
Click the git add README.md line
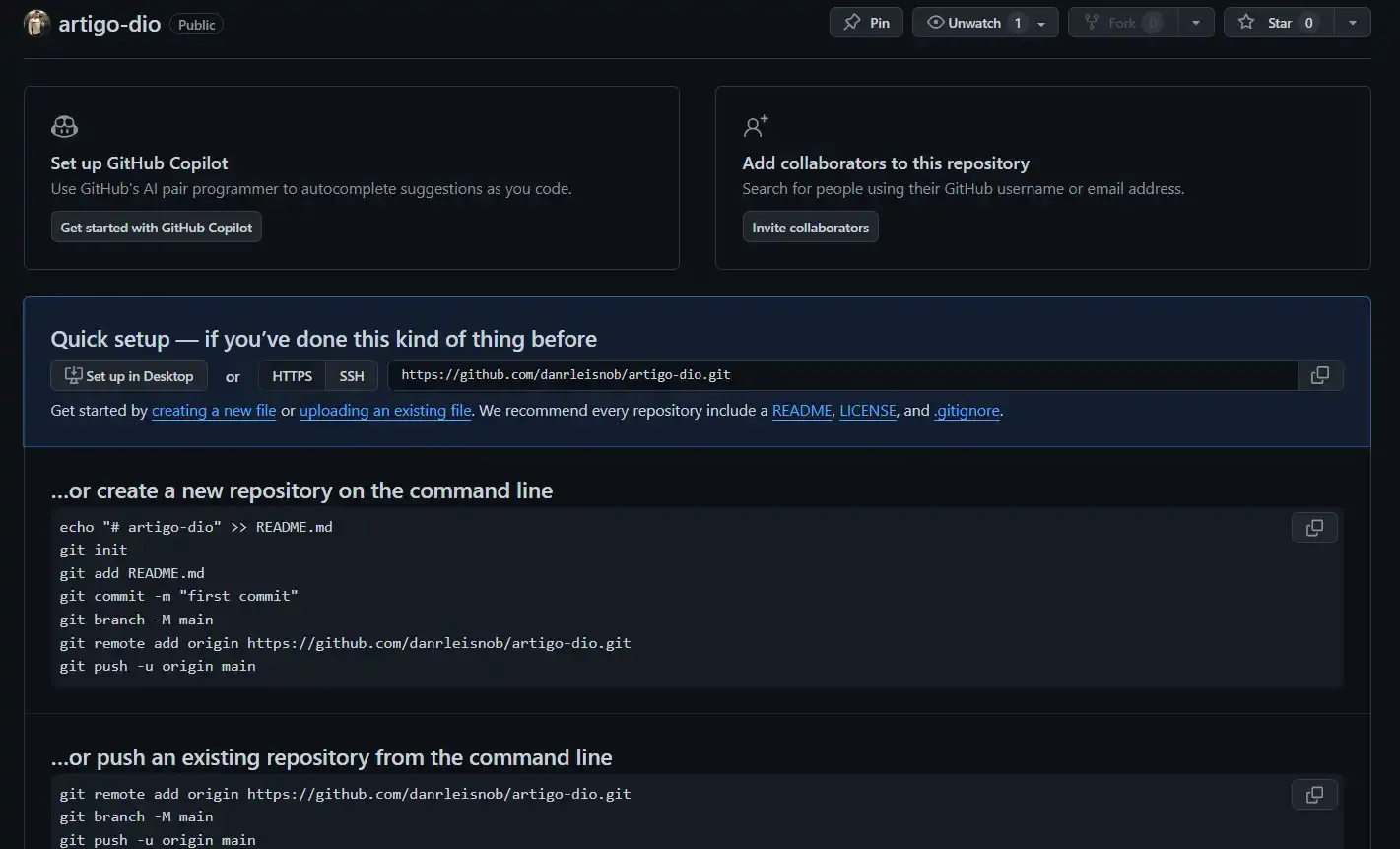pyautogui.click(x=132, y=573)
